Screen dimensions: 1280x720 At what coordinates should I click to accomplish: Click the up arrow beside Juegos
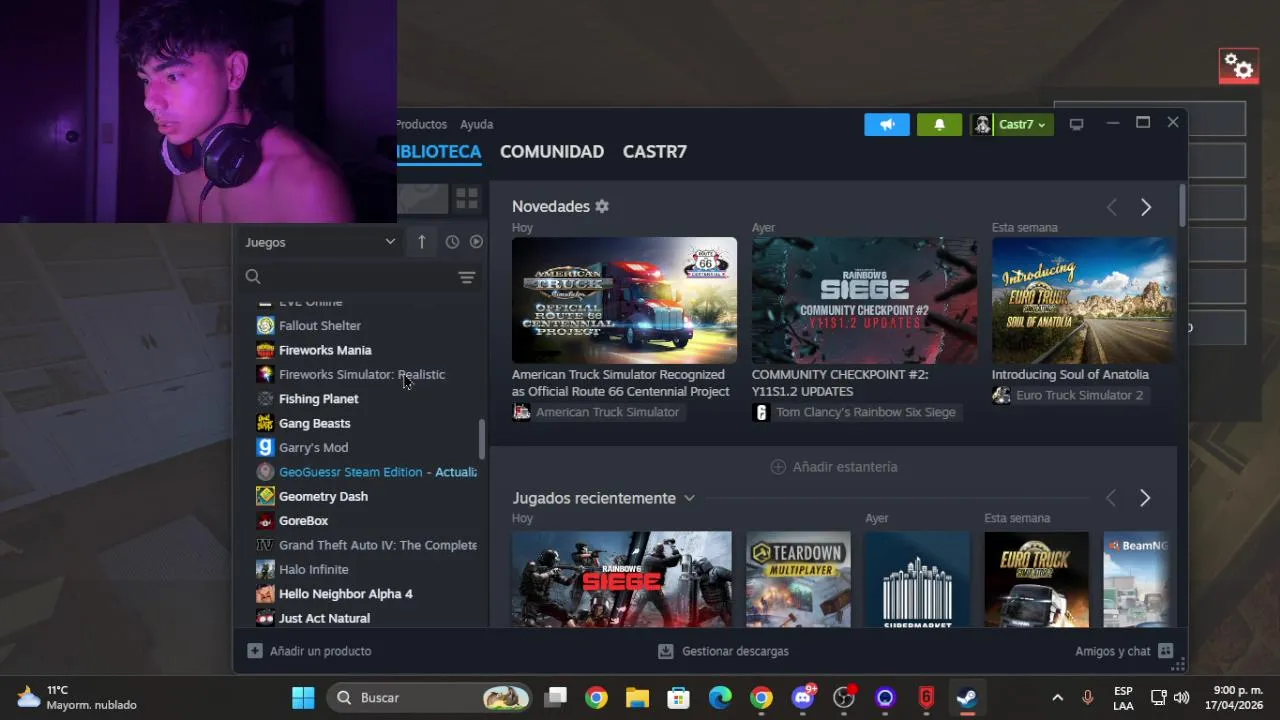[x=421, y=242]
